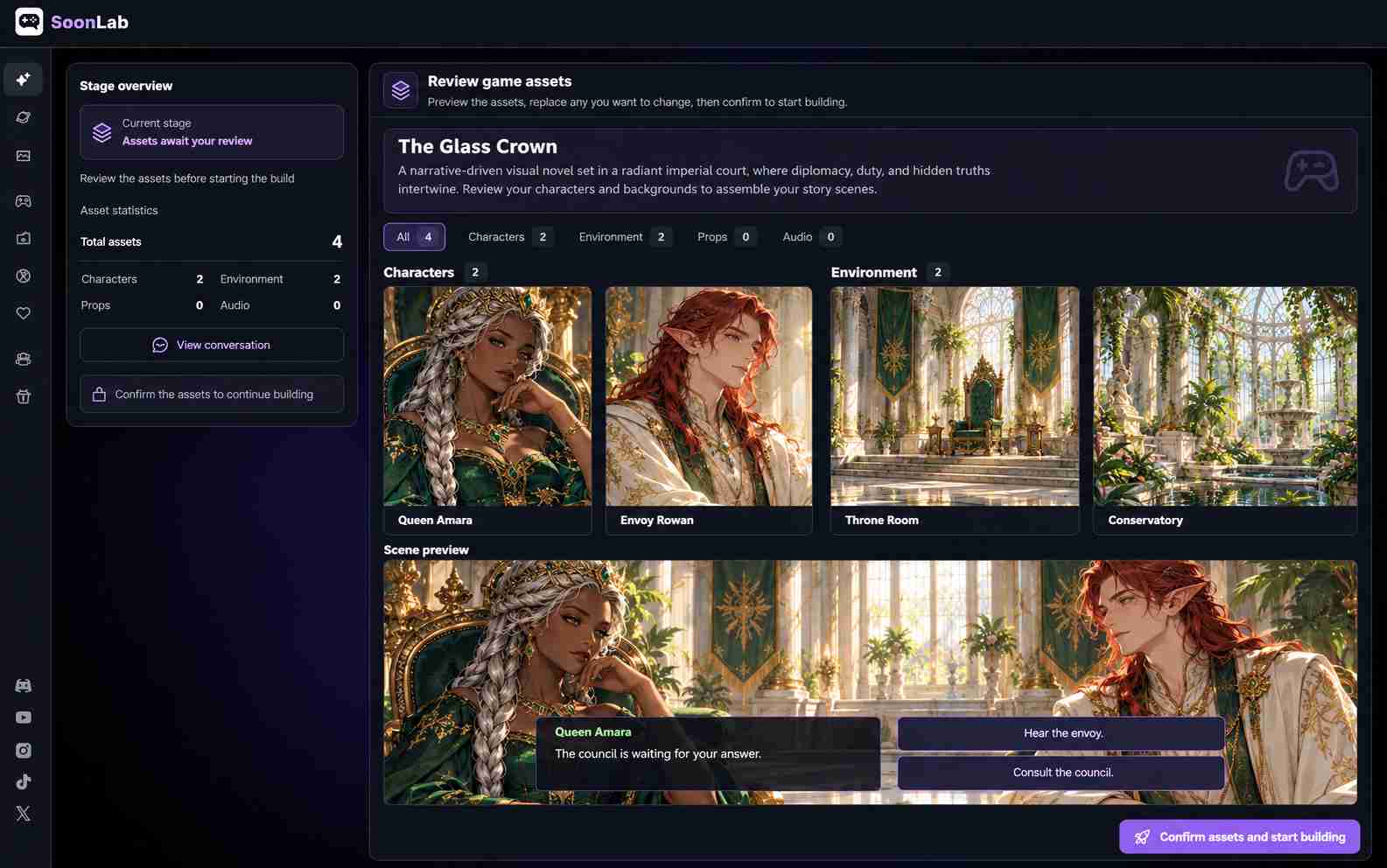Click the 'Assets await your review' status text

187,141
